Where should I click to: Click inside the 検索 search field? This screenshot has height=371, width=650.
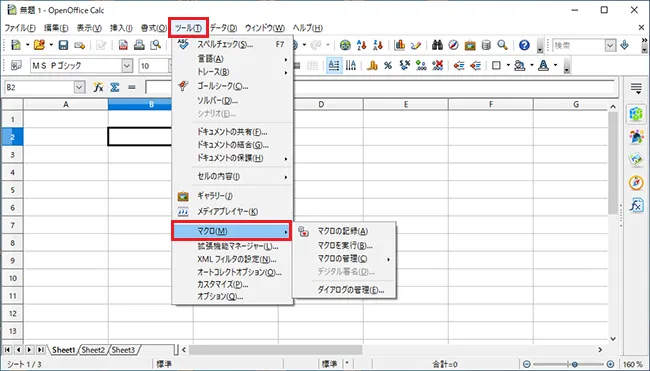(579, 46)
